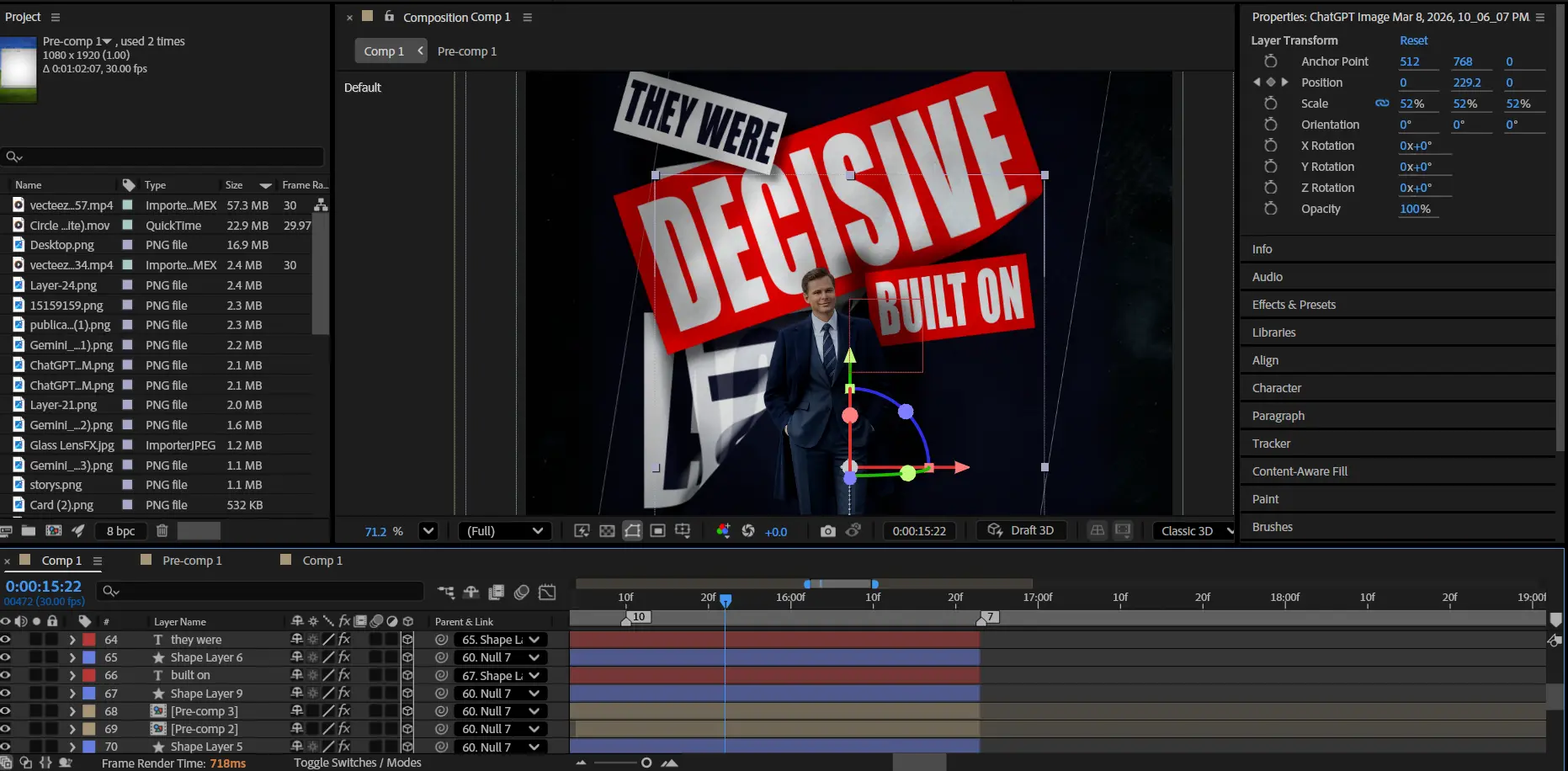Image resolution: width=1568 pixels, height=771 pixels.
Task: Toggle 3D layer switch for Pre-comp 3
Action: tap(407, 711)
